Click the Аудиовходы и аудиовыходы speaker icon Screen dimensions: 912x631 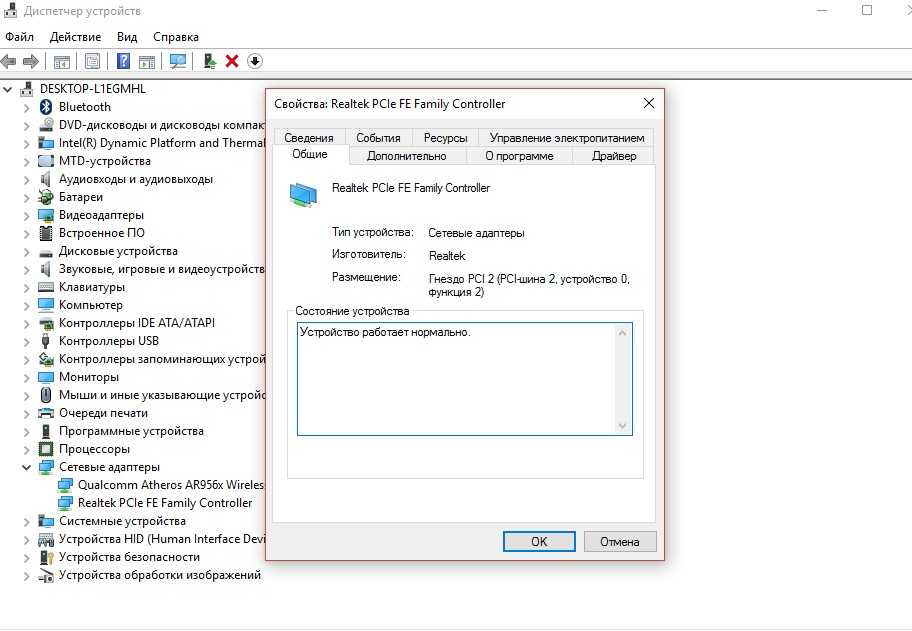point(46,179)
